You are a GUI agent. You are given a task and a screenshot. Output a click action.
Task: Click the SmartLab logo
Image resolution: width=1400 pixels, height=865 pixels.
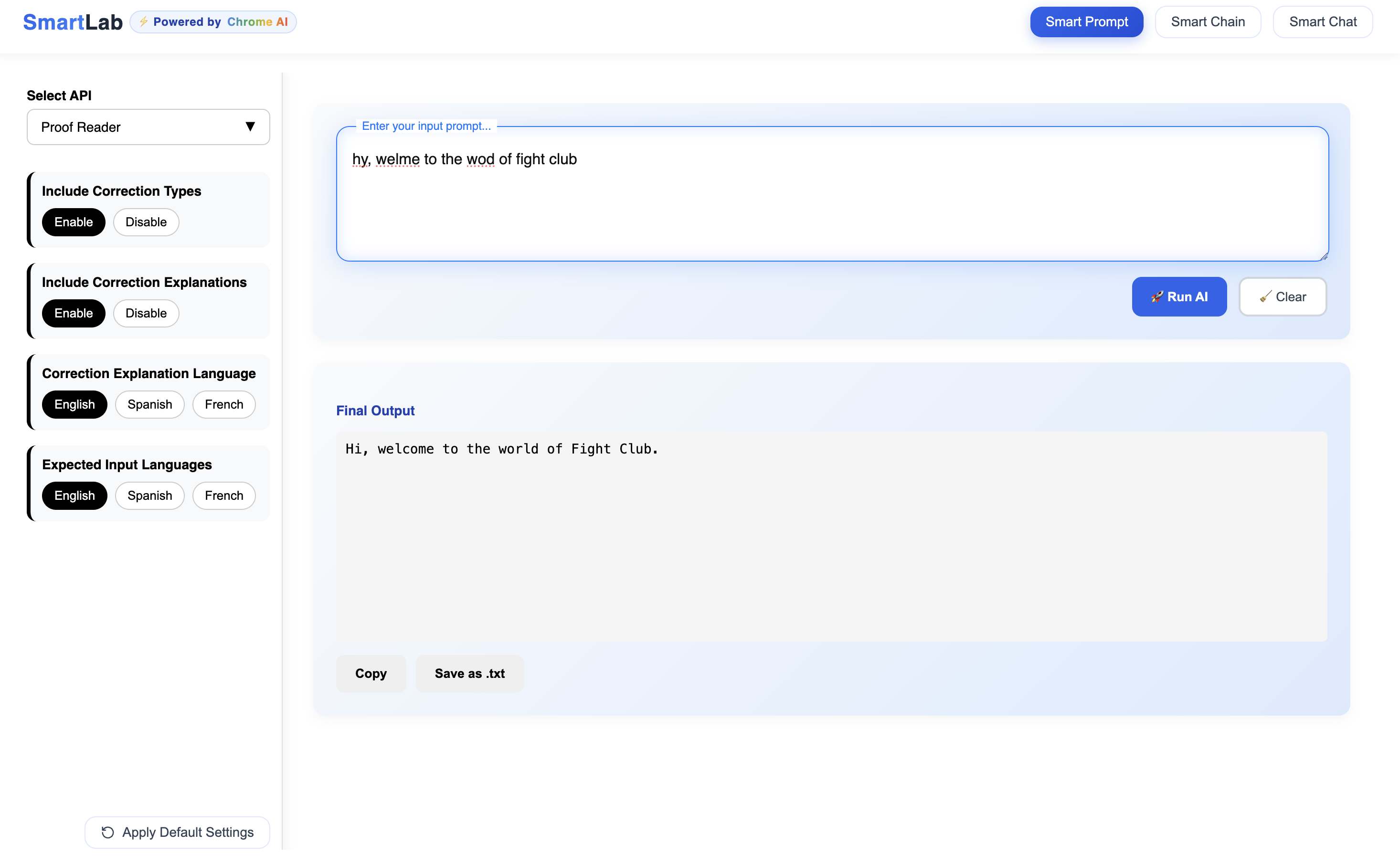(73, 22)
